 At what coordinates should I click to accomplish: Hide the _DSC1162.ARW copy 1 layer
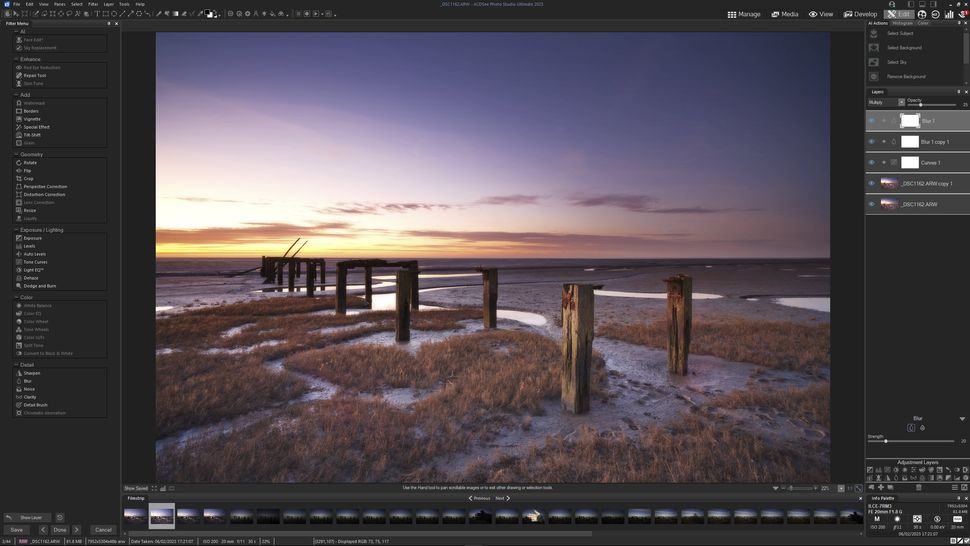pyautogui.click(x=872, y=184)
